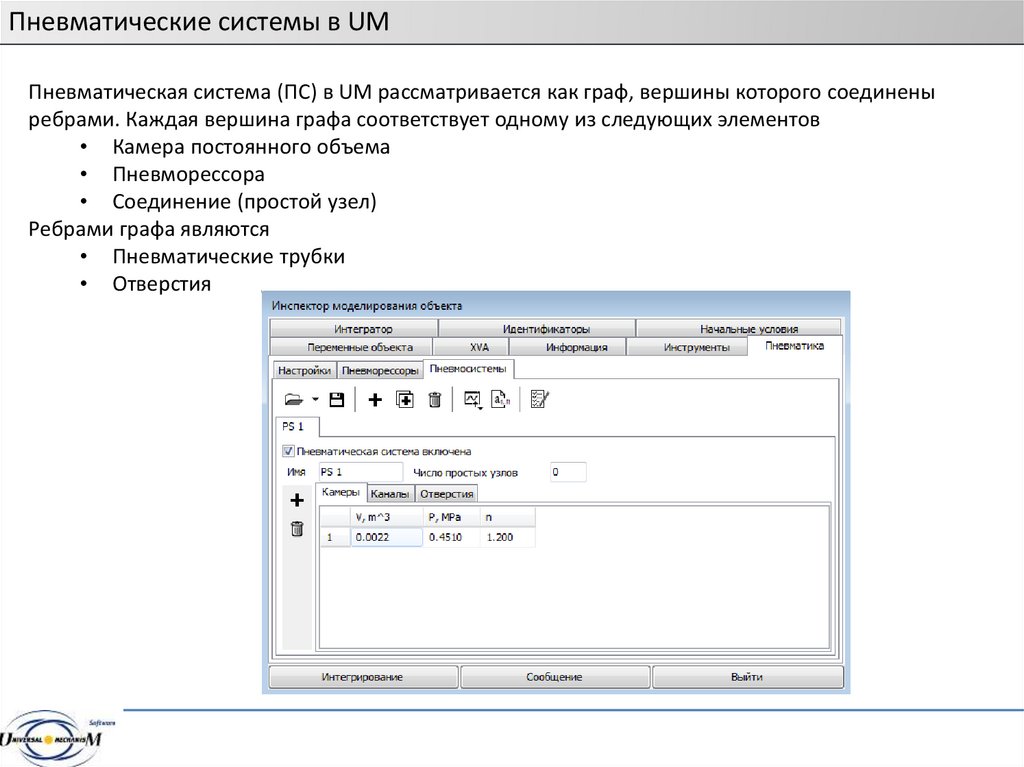The width and height of the screenshot is (1024, 767).
Task: Select the volume cell 0.0022
Action: click(x=387, y=537)
